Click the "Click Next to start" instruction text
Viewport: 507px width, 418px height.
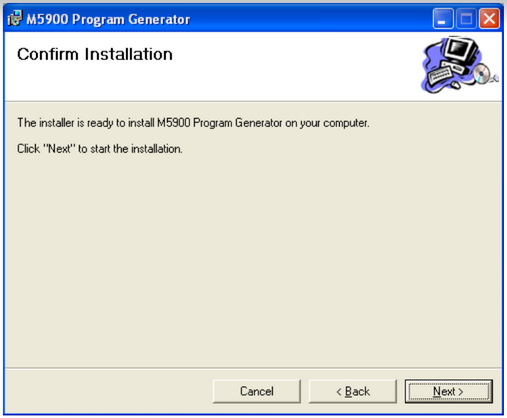[x=100, y=149]
